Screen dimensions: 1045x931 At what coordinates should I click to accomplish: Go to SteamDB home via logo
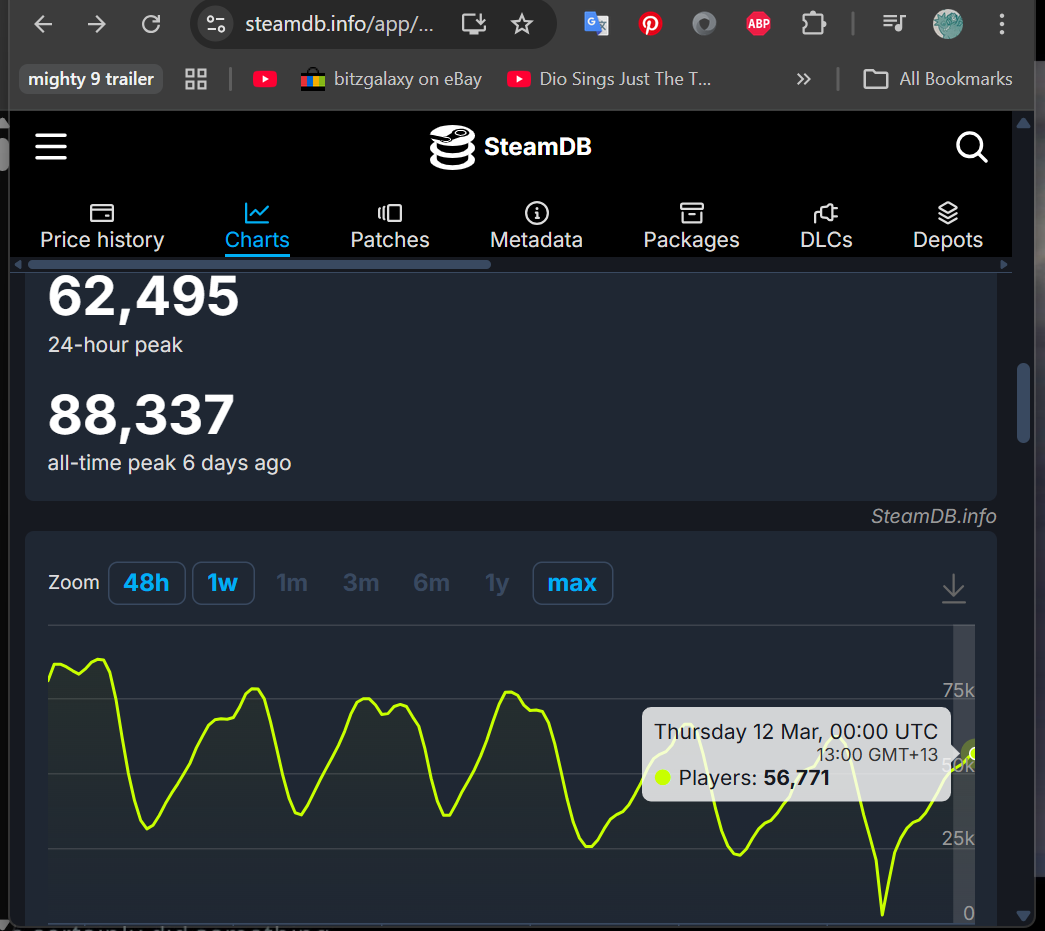511,147
